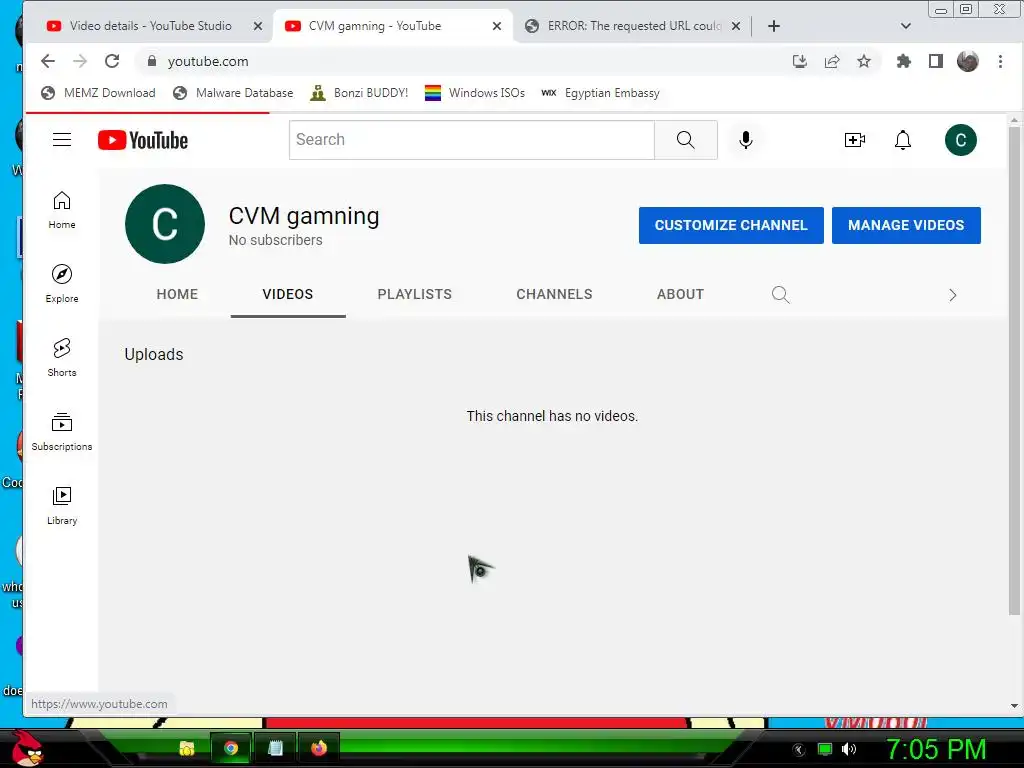Open Library in the sidebar
The width and height of the screenshot is (1024, 768).
(x=62, y=506)
